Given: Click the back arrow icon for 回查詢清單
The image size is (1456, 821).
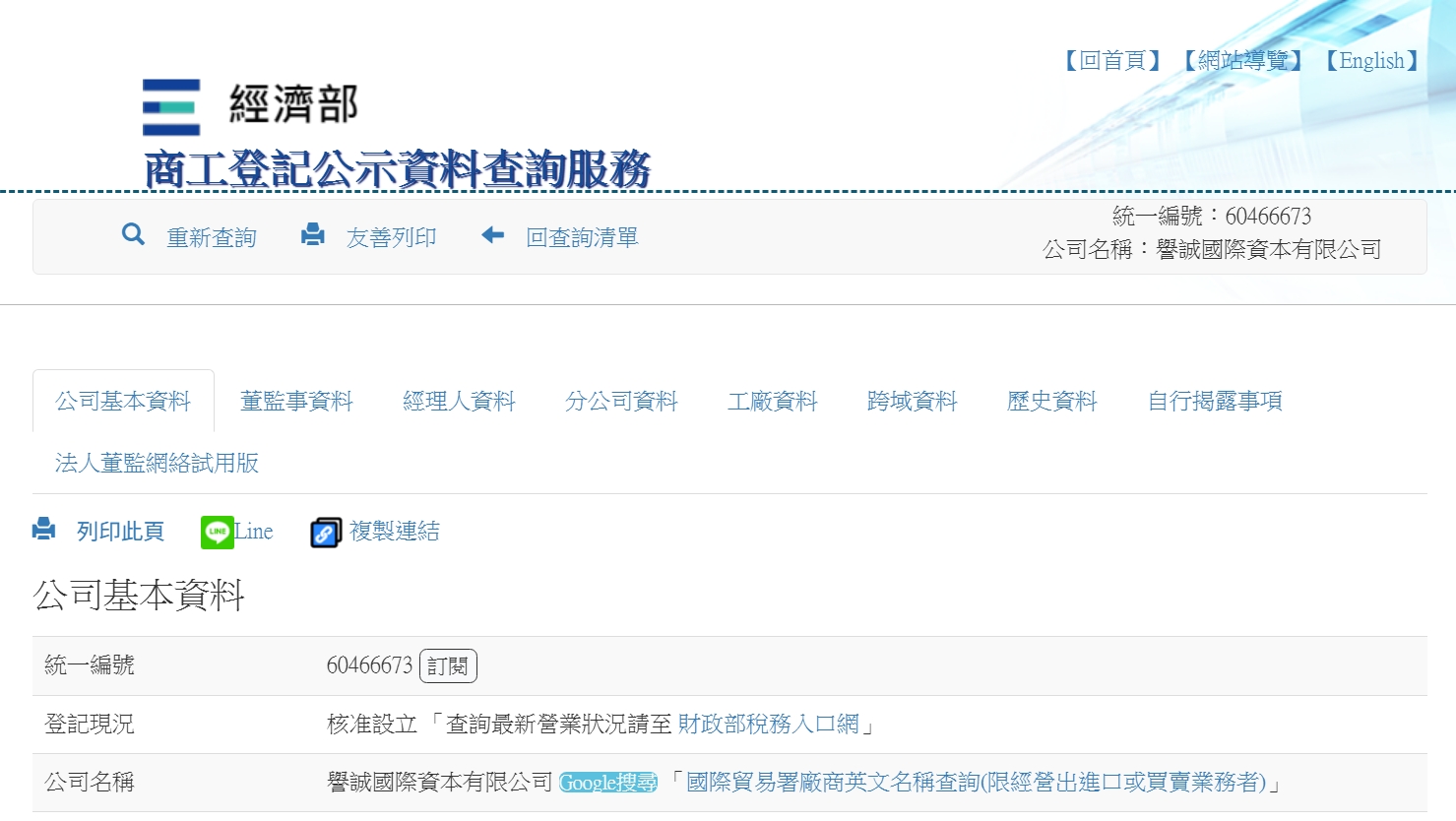Looking at the screenshot, I should [492, 235].
